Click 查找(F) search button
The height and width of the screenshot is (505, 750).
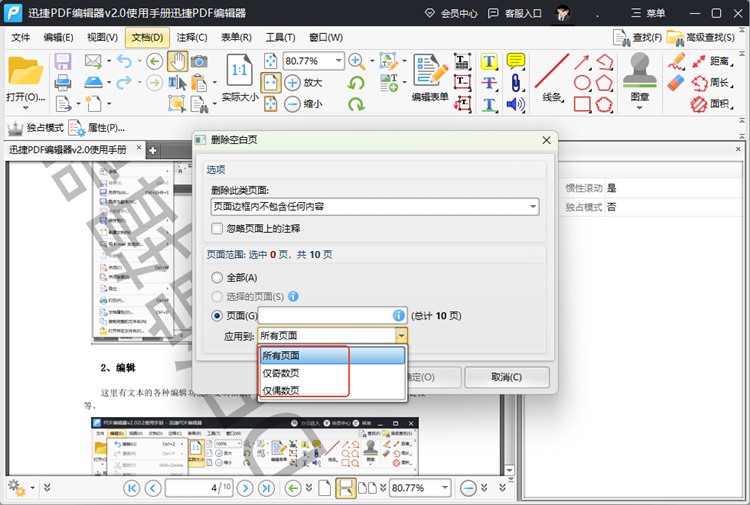(638, 37)
